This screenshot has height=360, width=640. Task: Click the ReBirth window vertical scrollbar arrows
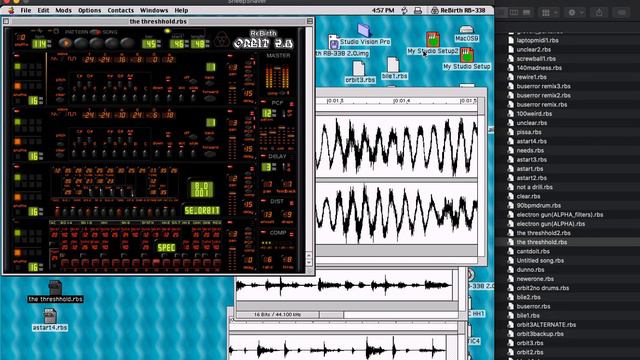[x=309, y=259]
